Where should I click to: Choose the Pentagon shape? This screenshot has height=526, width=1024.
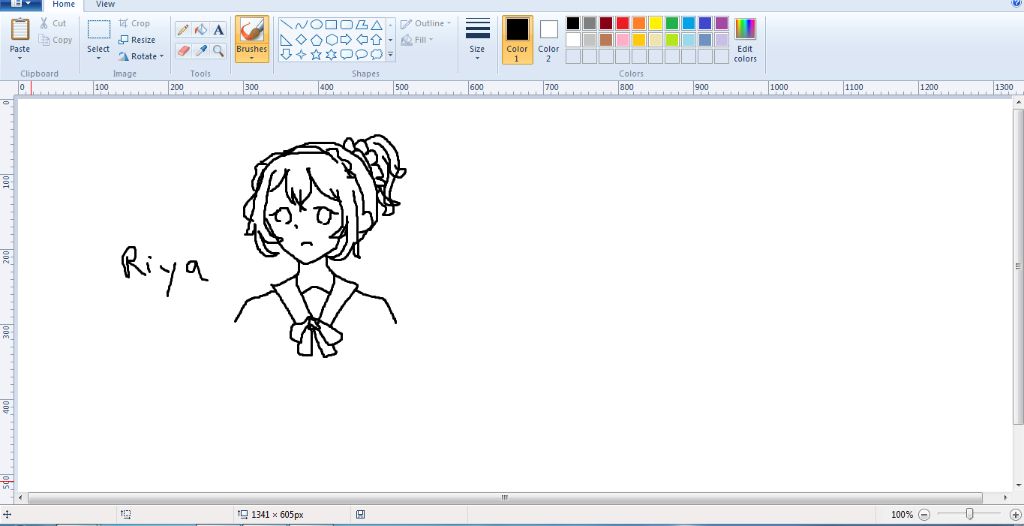point(316,40)
